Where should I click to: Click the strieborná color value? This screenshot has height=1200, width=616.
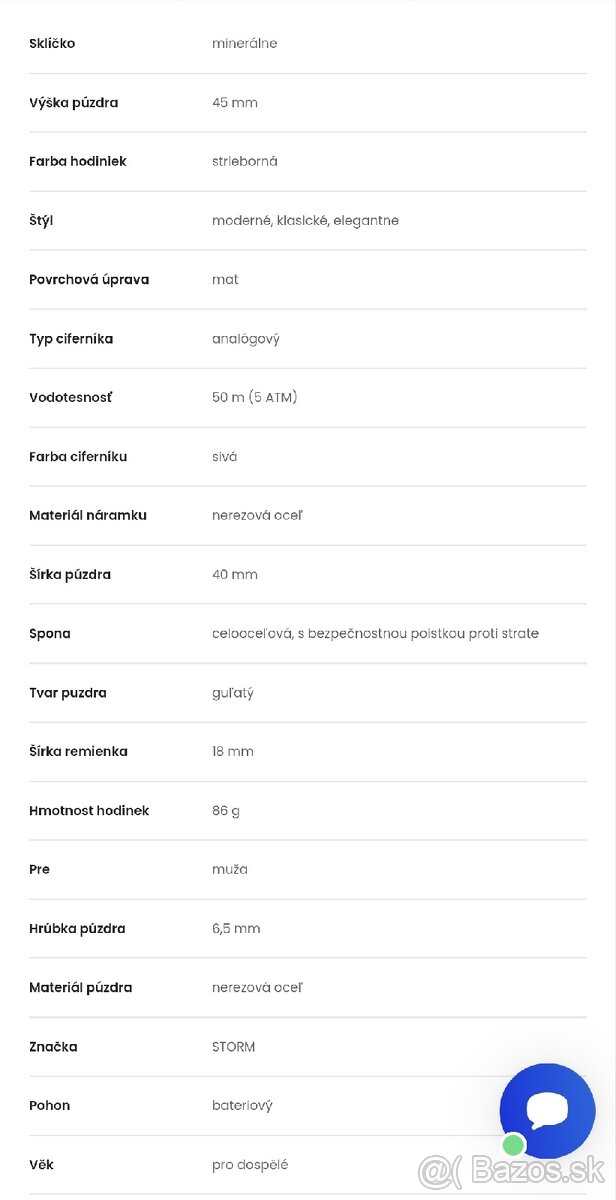[245, 162]
